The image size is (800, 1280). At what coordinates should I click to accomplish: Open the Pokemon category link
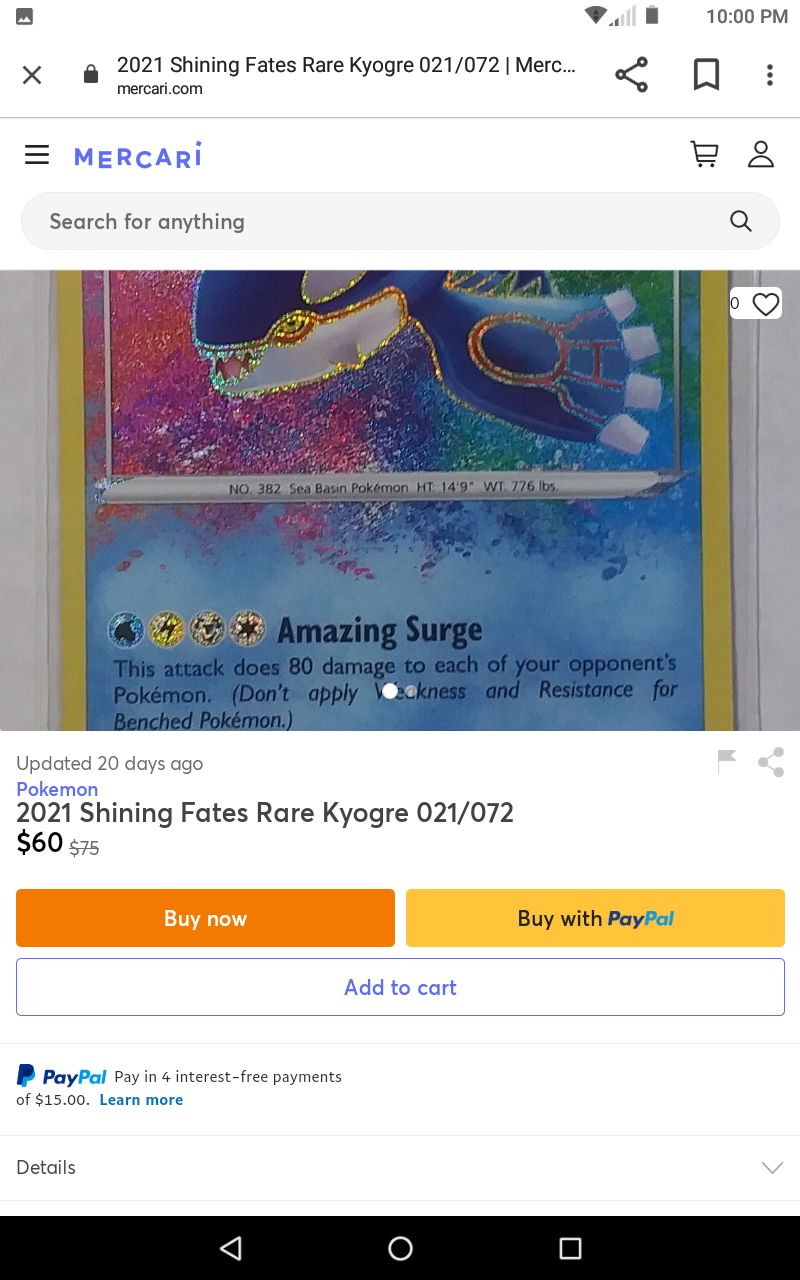57,789
